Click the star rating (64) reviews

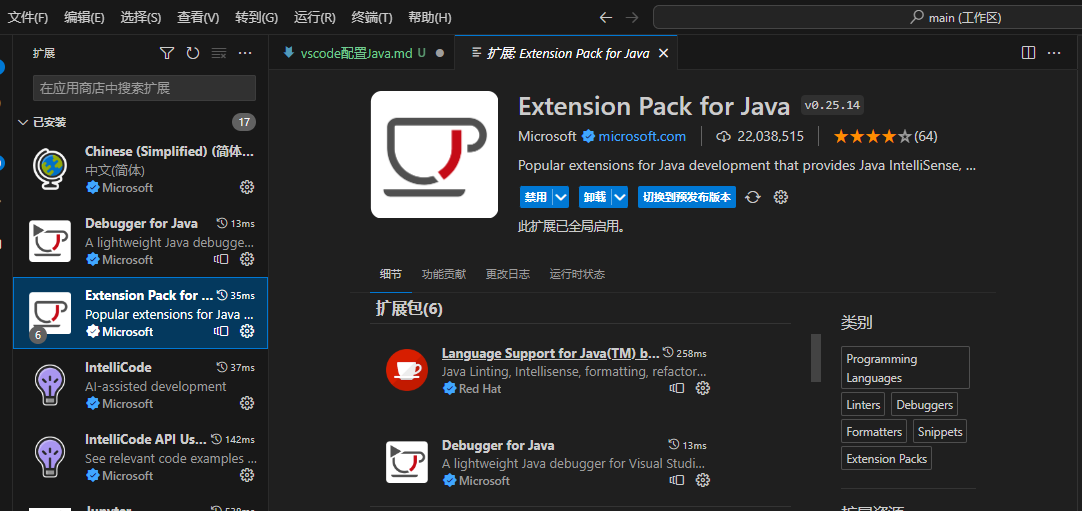tap(885, 137)
